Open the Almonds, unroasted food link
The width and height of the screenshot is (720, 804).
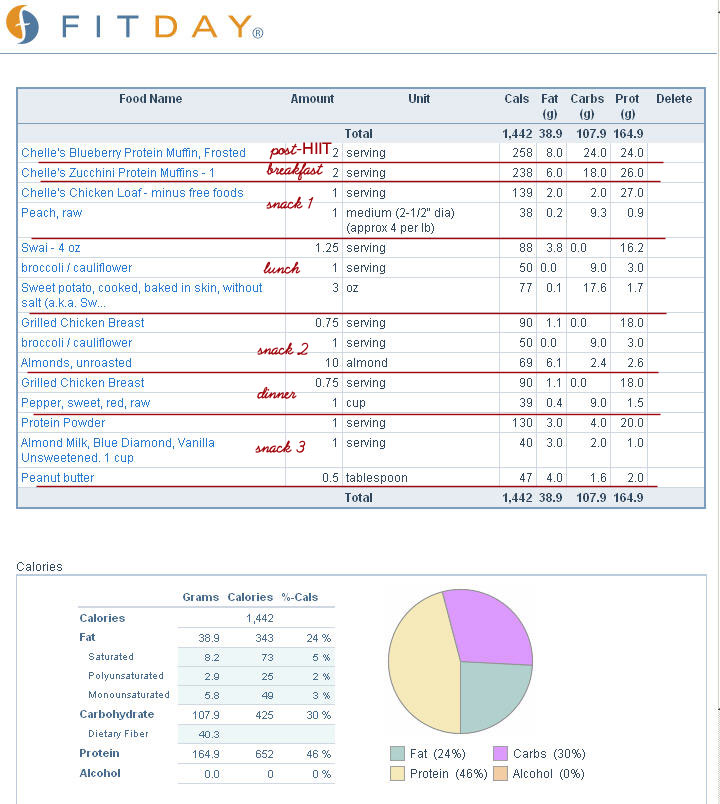pos(76,363)
